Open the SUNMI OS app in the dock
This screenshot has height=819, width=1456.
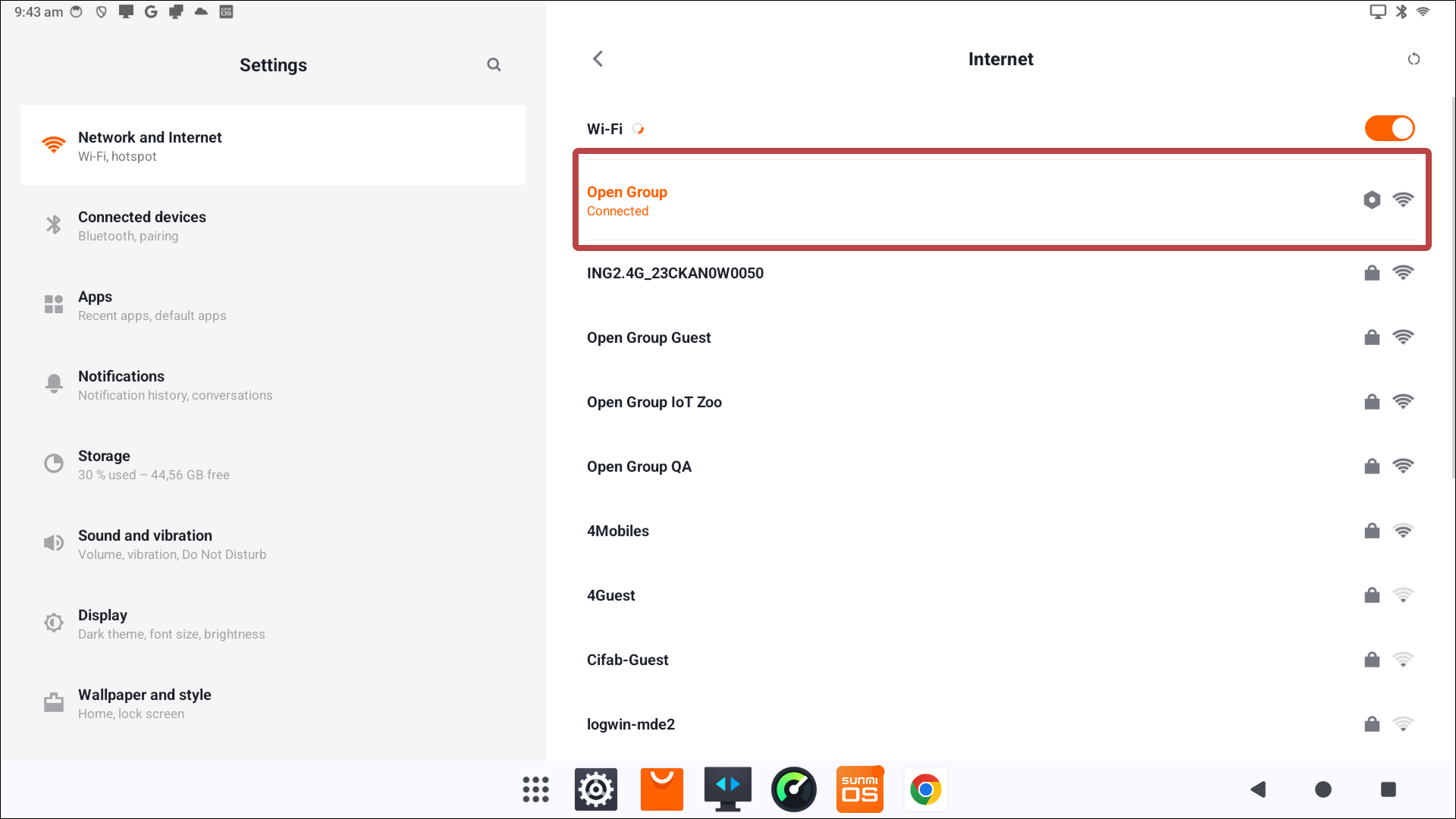tap(859, 789)
